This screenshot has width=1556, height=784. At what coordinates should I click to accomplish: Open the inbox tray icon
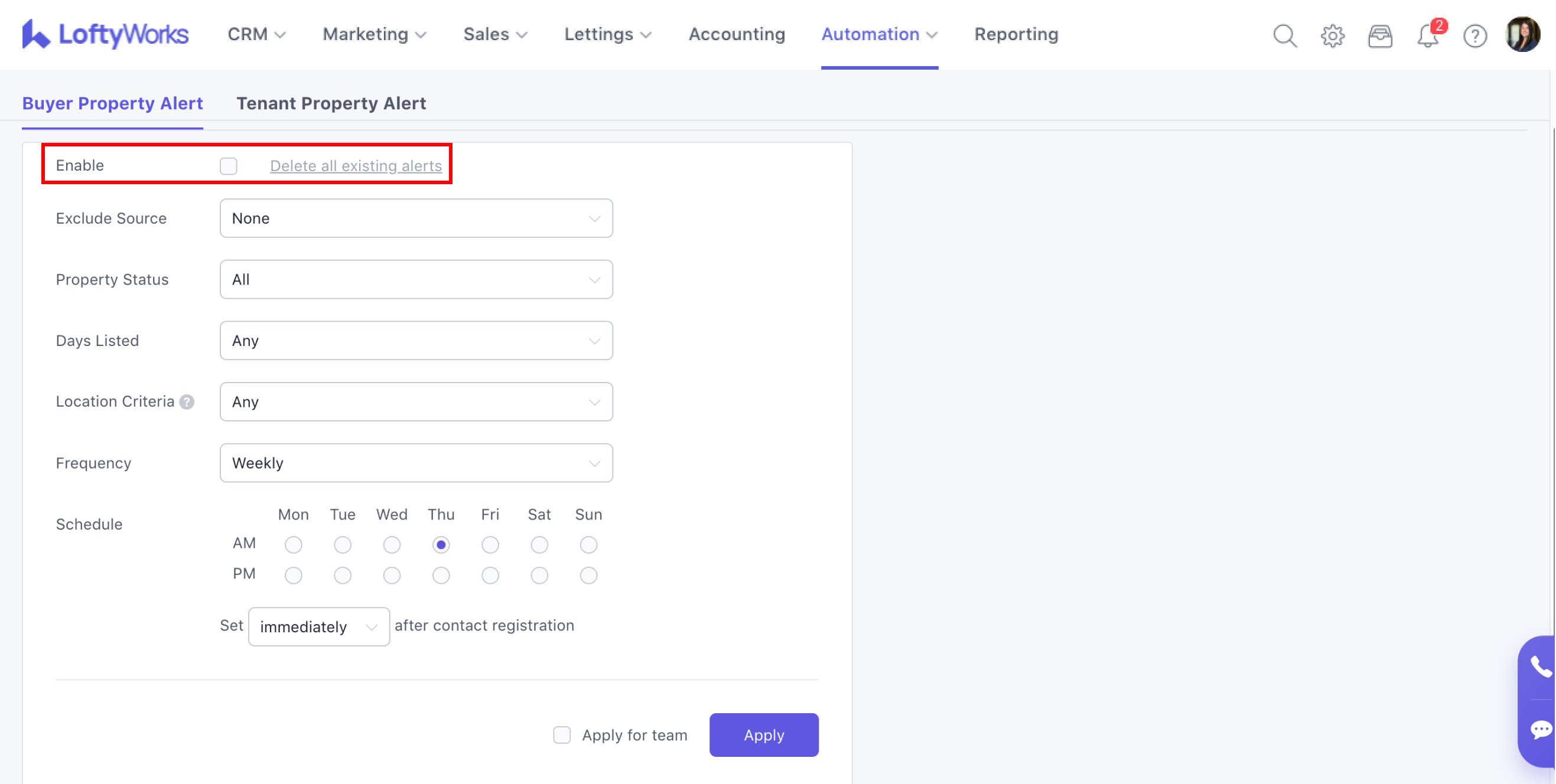[x=1379, y=35]
